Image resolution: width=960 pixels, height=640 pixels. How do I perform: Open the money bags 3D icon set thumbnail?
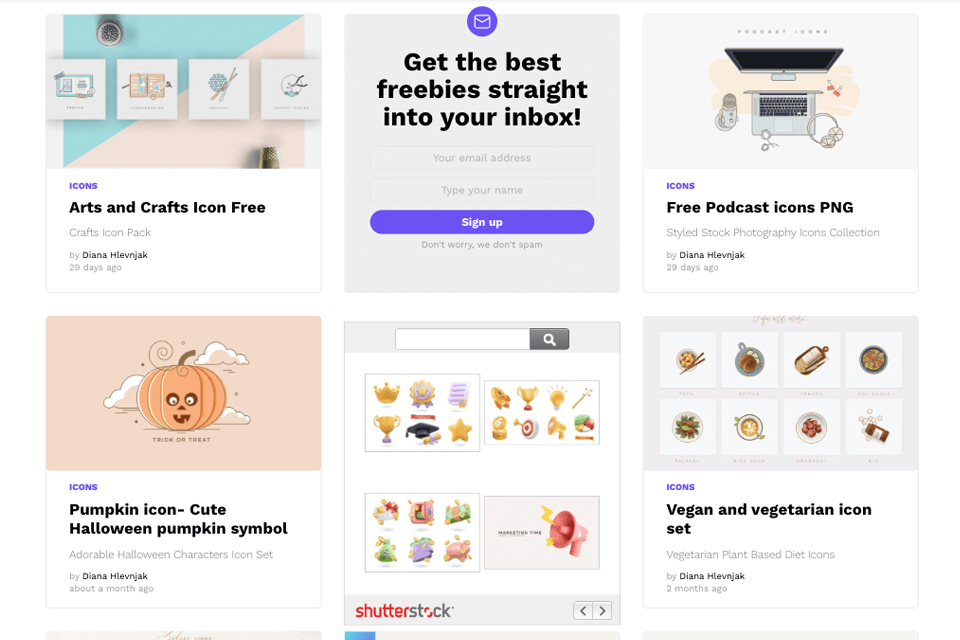(x=422, y=533)
